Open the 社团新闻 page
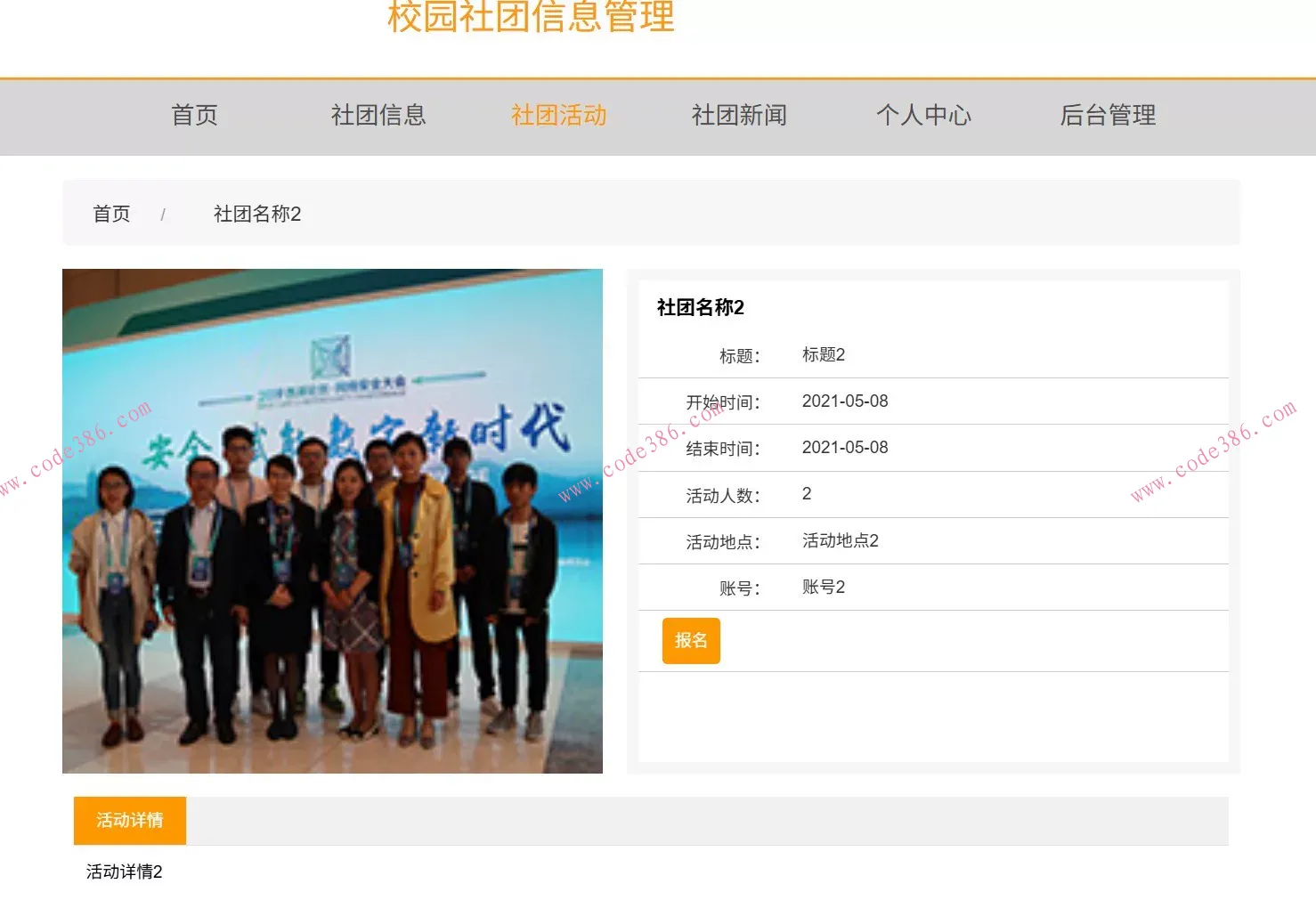 [739, 116]
